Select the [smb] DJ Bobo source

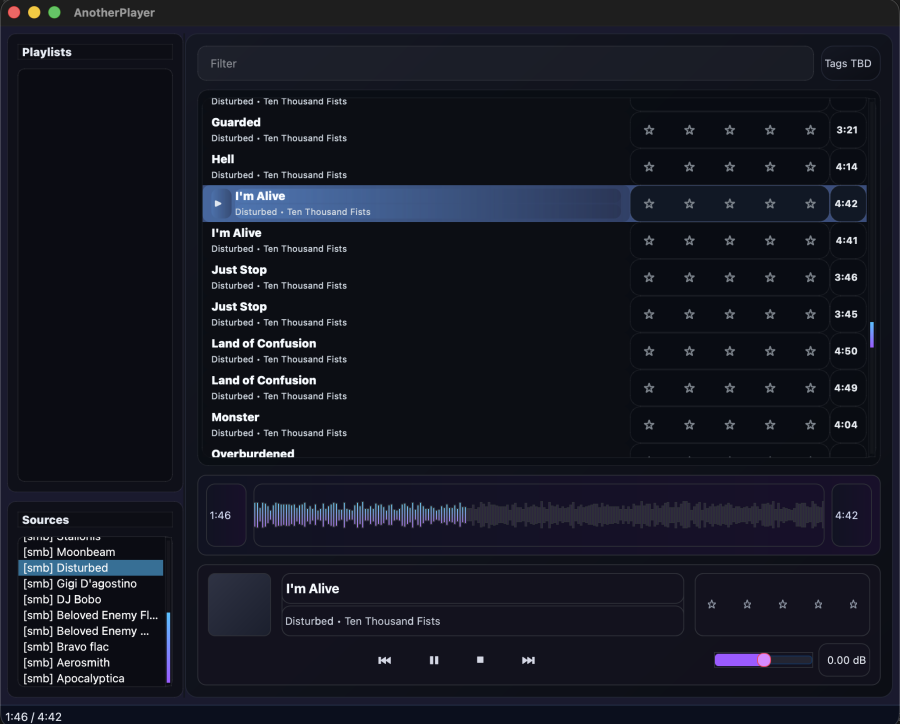[91, 599]
